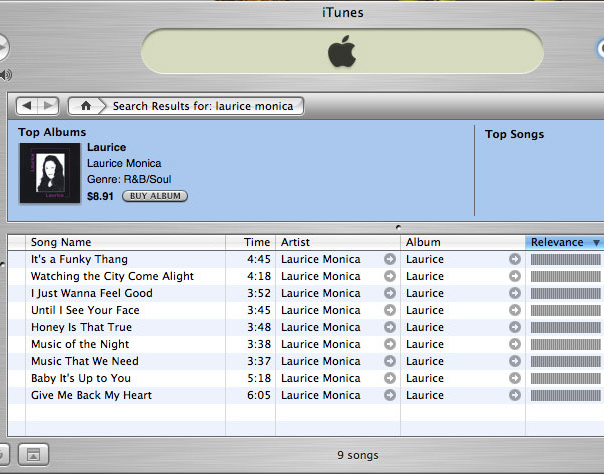Select the song Give Me Back My Heart
Image resolution: width=604 pixels, height=474 pixels.
[x=91, y=395]
